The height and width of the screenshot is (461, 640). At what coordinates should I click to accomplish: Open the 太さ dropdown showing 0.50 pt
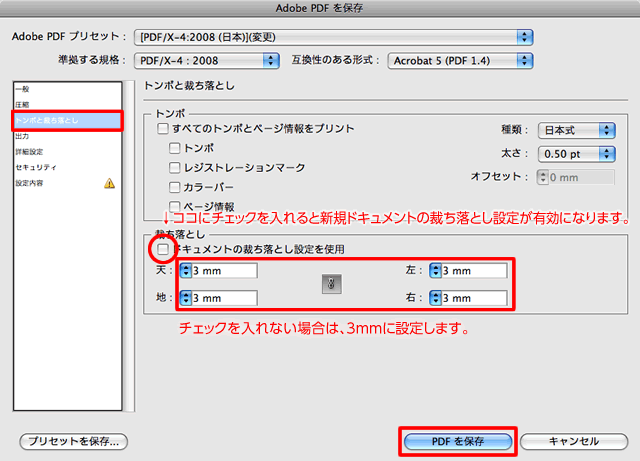577,154
